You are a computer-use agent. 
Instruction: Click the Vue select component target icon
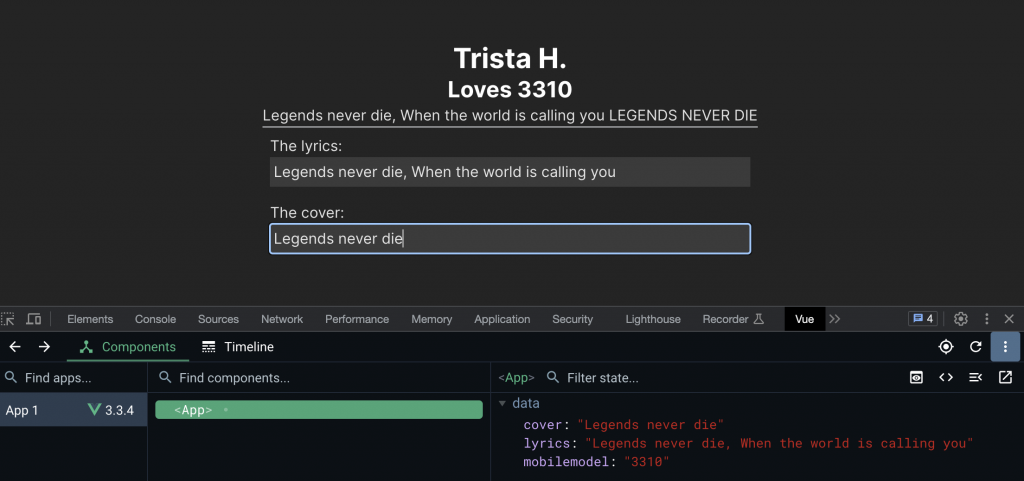pyautogui.click(x=946, y=347)
